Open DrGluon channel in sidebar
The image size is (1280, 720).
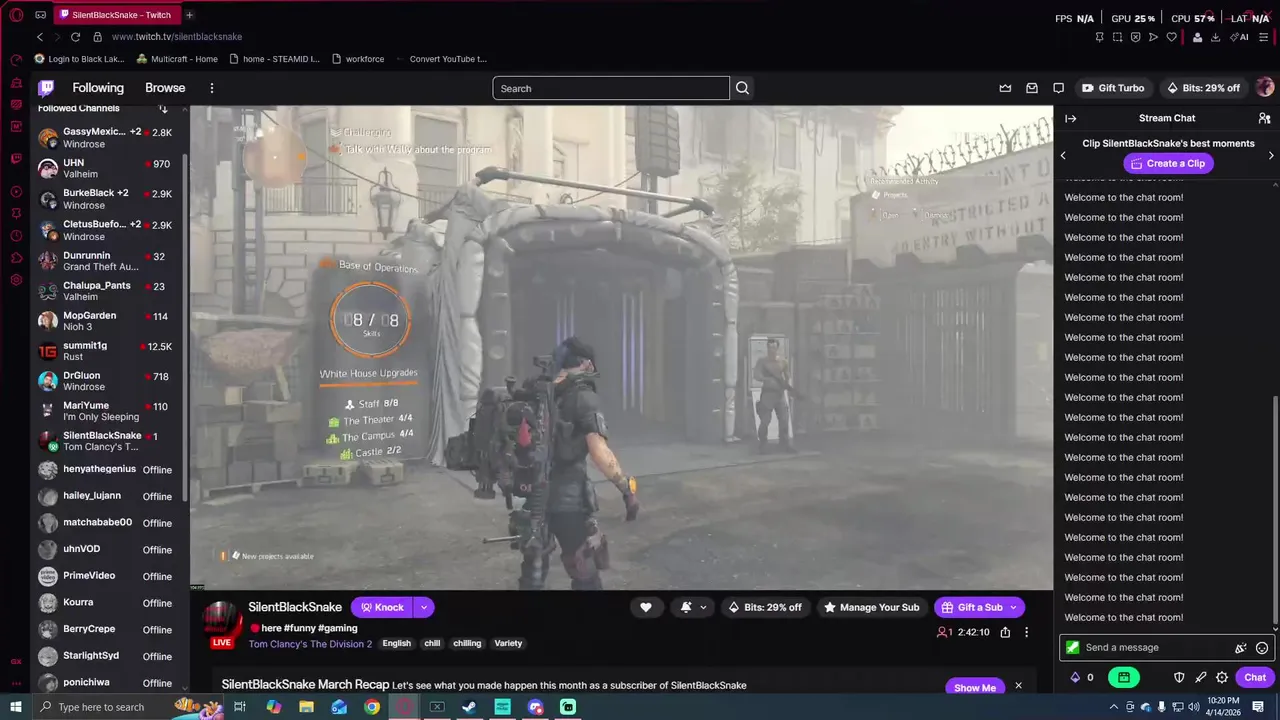[x=107, y=381]
